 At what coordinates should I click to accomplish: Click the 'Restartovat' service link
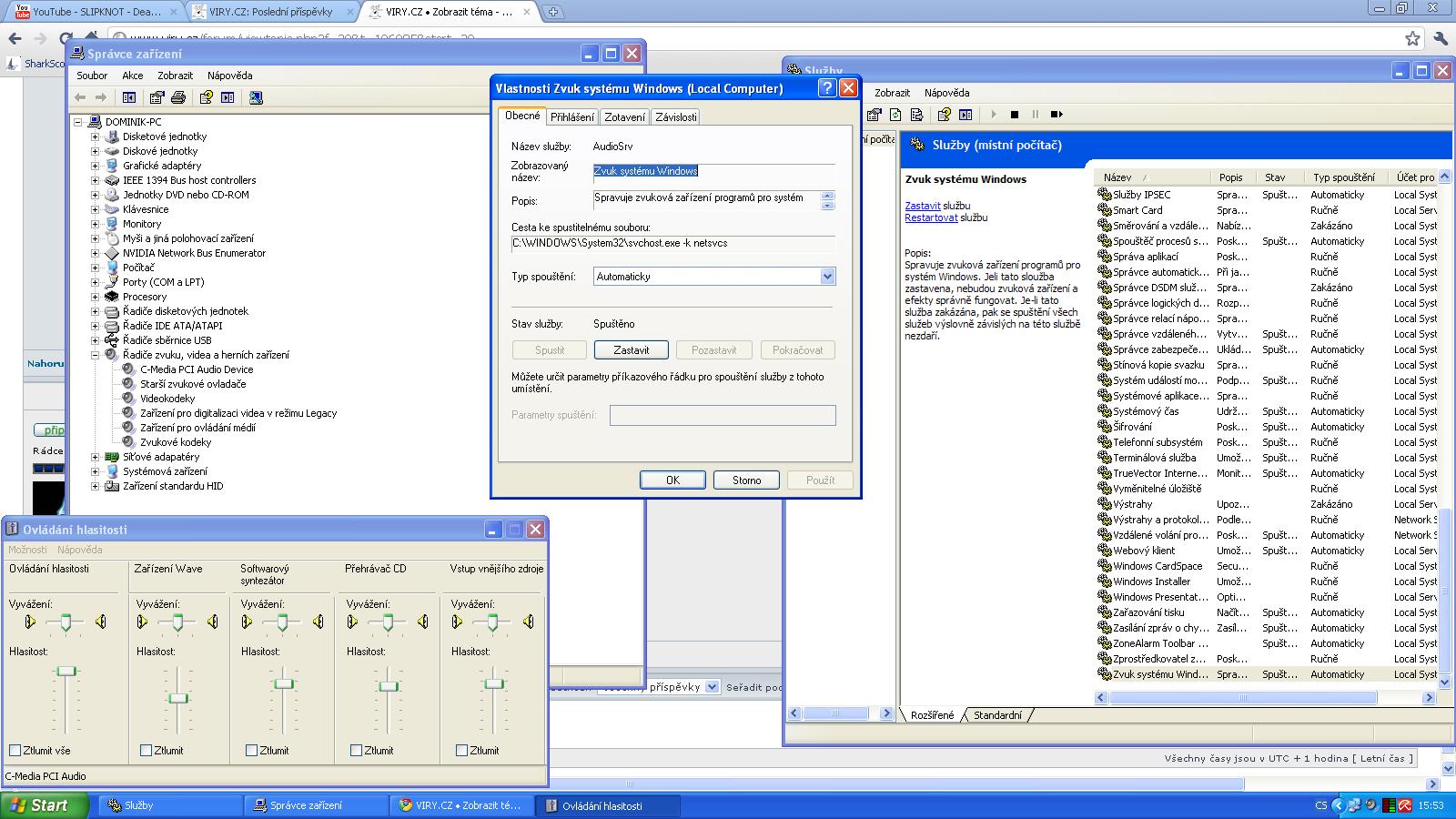pos(931,218)
